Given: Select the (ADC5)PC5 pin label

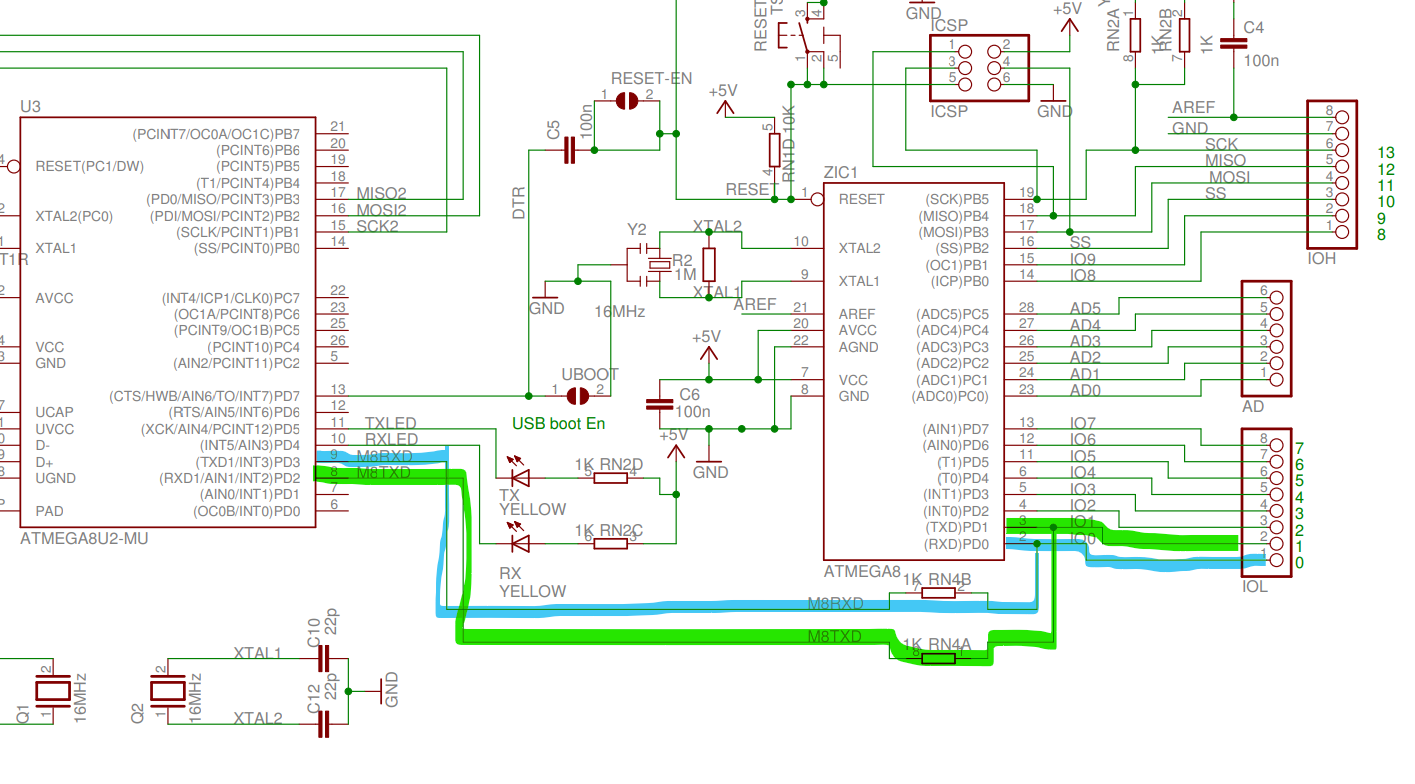Looking at the screenshot, I should 952,314.
